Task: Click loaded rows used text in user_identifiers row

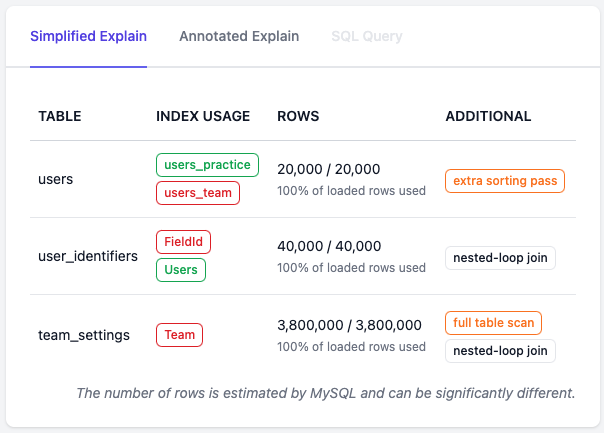Action: coord(351,268)
